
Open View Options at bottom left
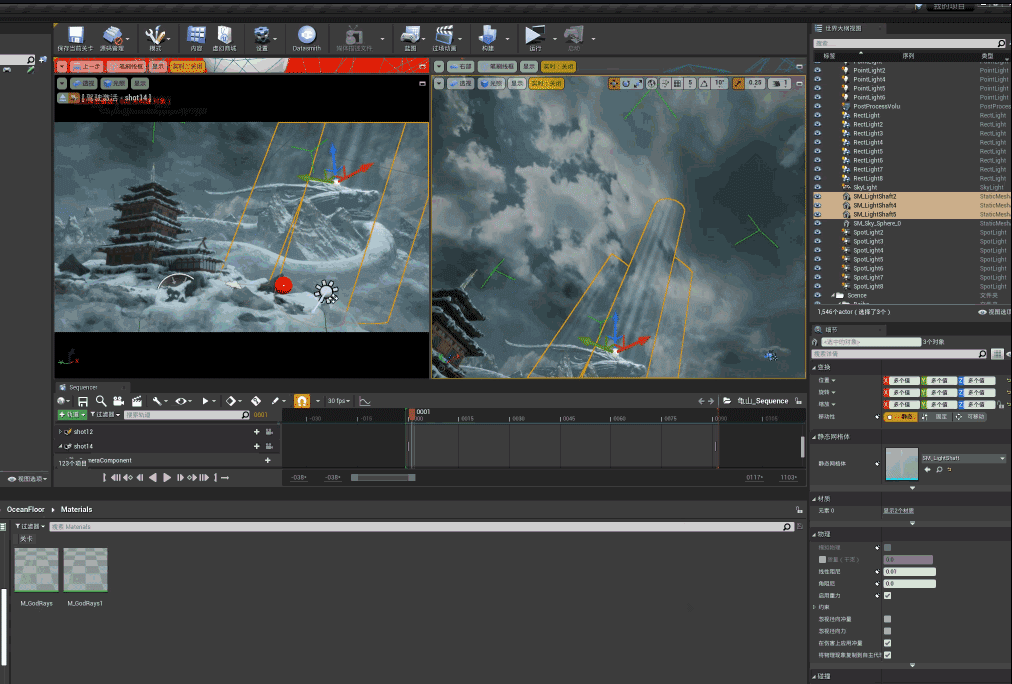pyautogui.click(x=27, y=479)
